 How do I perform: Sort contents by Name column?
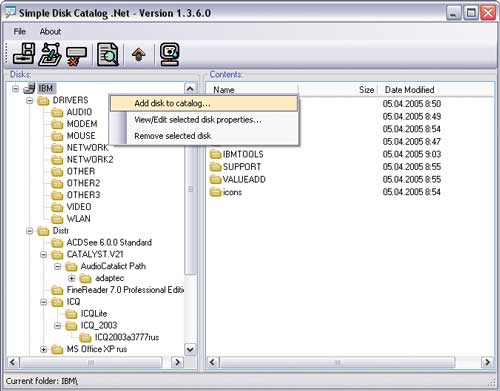[x=252, y=90]
